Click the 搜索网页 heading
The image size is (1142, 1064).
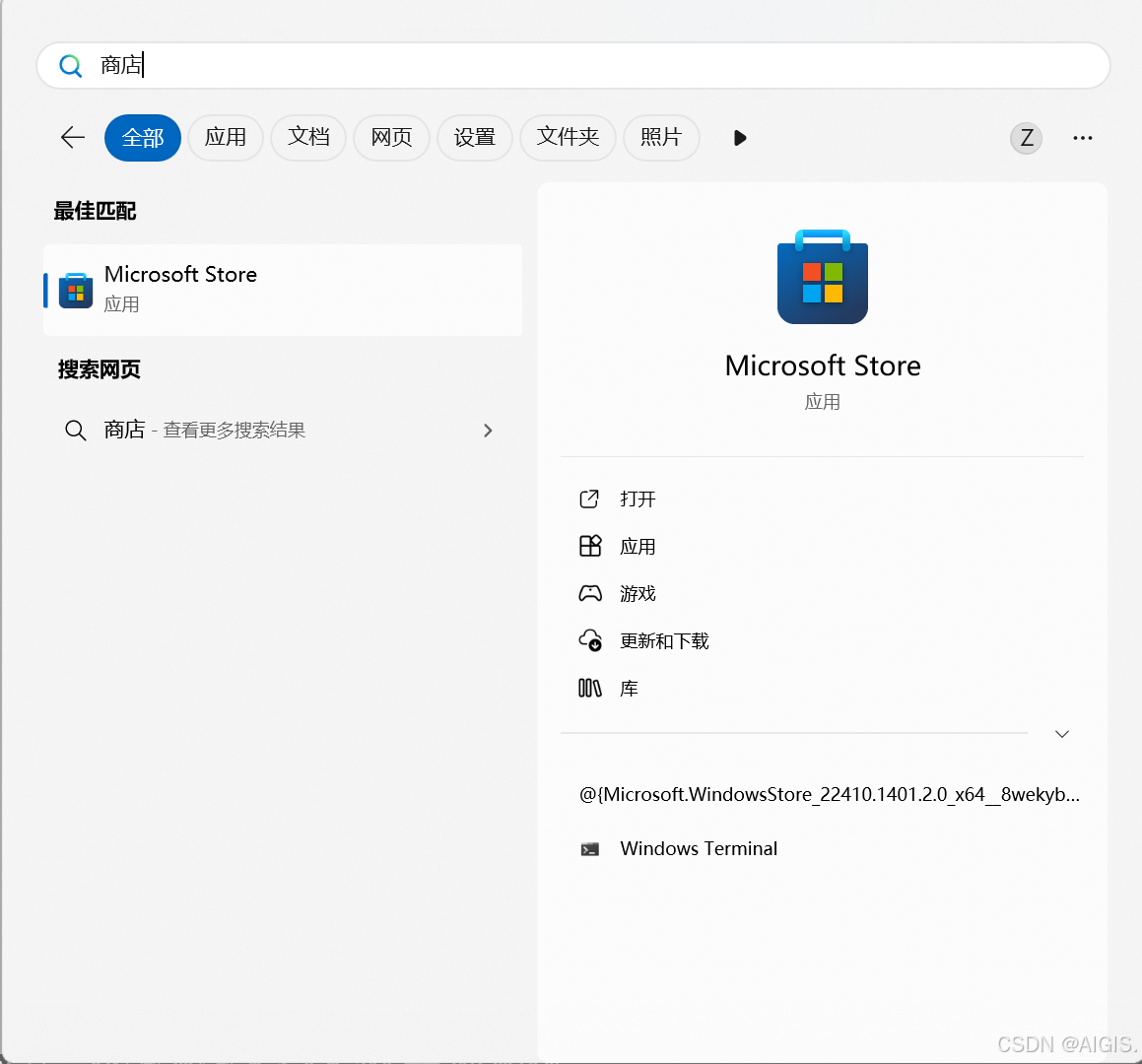click(100, 369)
